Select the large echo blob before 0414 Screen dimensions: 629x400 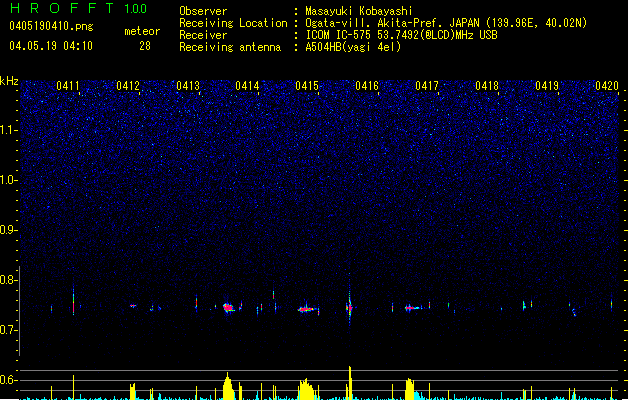point(228,308)
